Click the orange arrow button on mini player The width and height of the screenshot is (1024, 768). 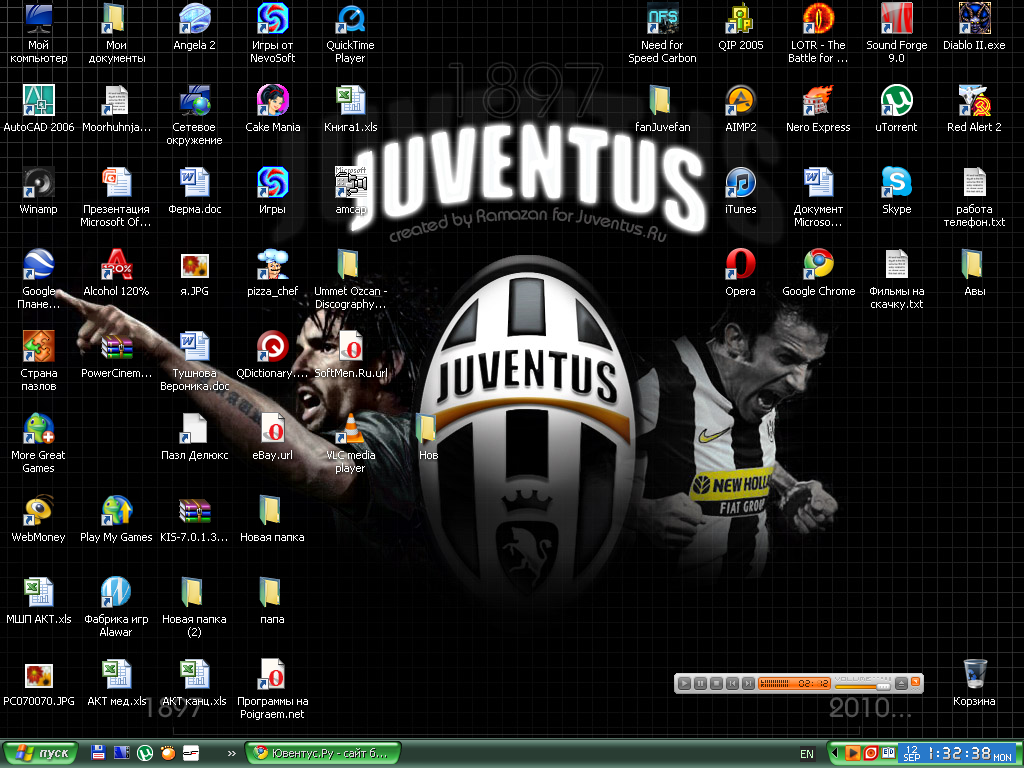pos(916,682)
